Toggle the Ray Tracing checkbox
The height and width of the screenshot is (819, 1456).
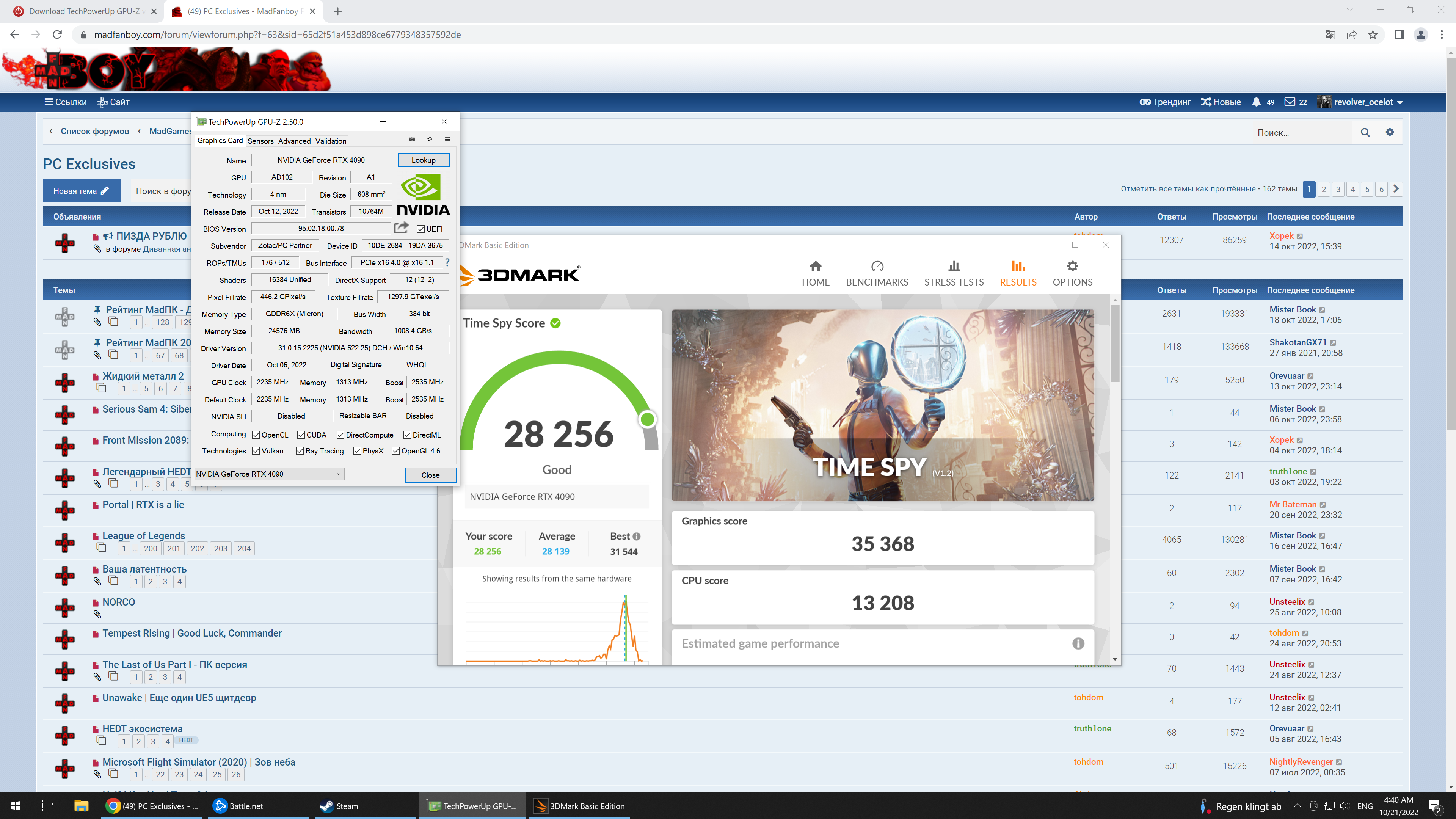point(300,451)
